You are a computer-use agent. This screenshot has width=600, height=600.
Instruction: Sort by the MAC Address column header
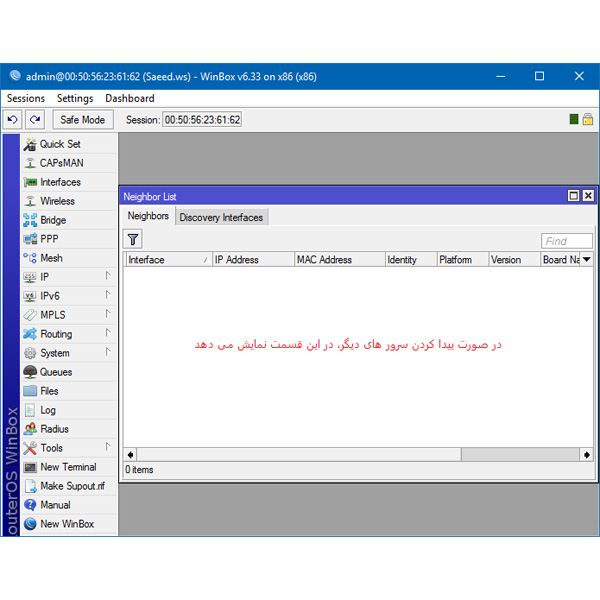[x=340, y=259]
